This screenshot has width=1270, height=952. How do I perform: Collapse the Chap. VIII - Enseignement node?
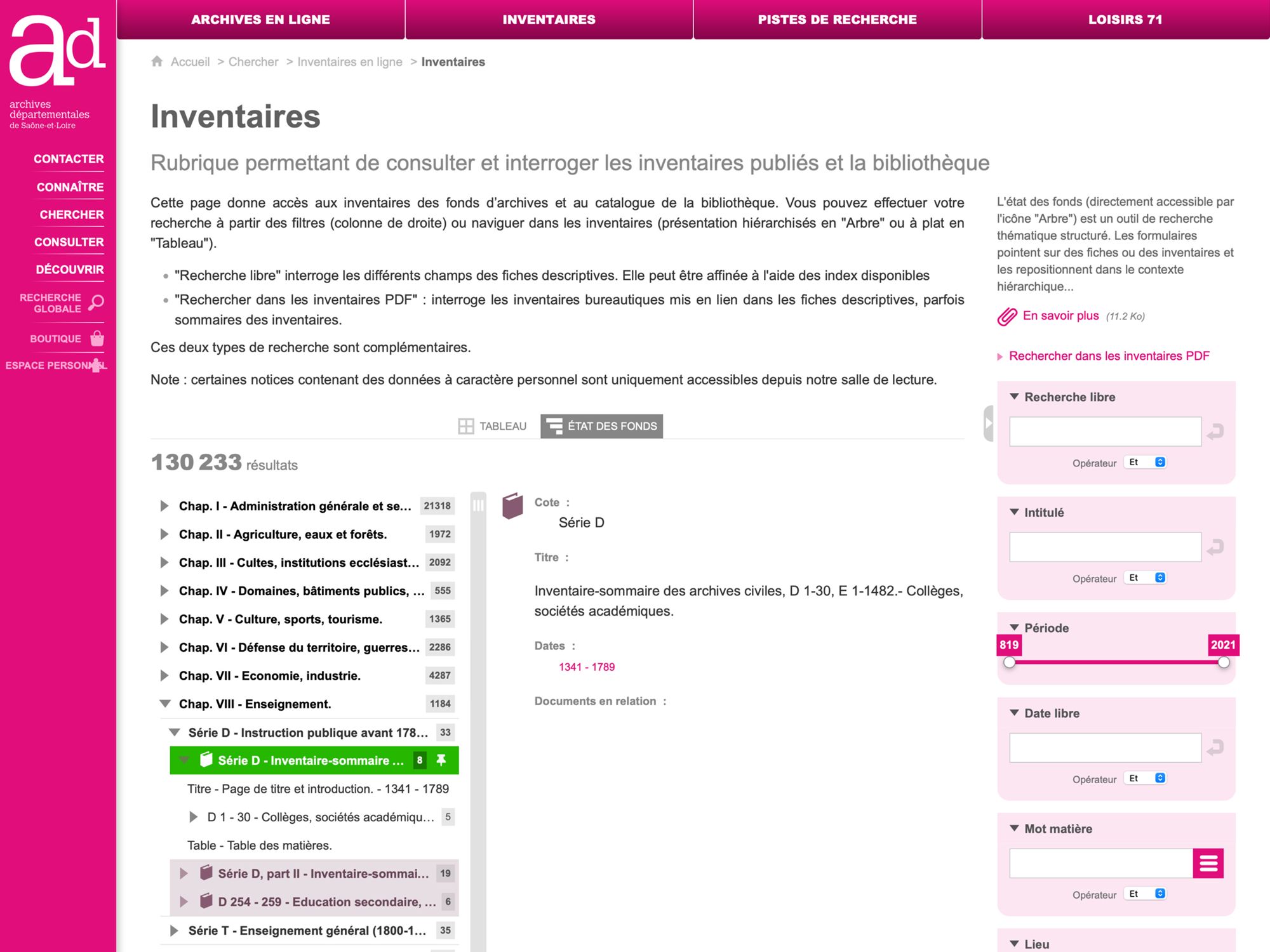pos(165,704)
